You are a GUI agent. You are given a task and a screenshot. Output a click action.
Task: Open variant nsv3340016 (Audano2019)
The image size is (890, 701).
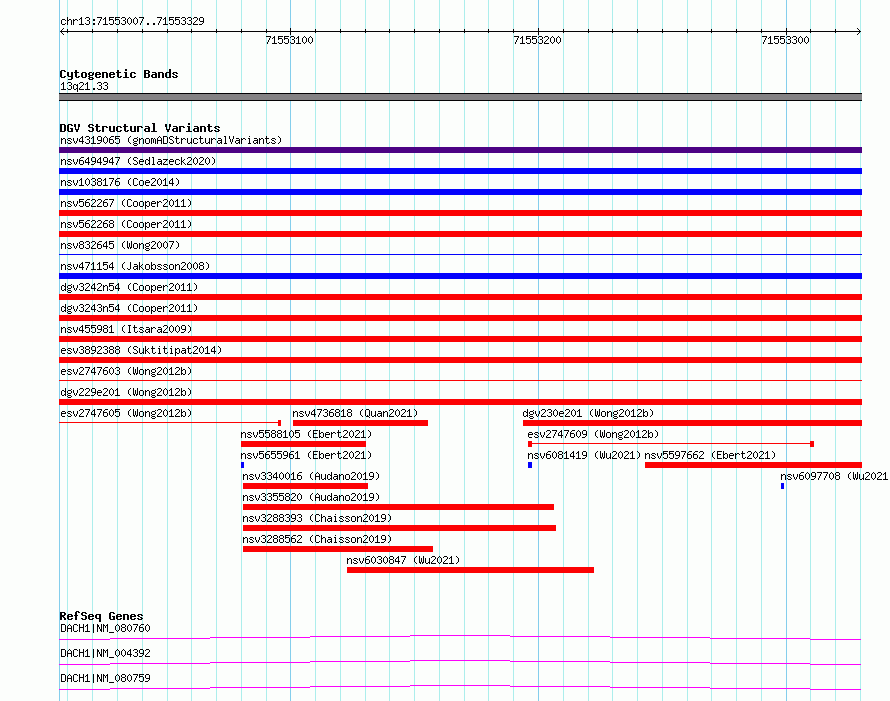[x=311, y=476]
